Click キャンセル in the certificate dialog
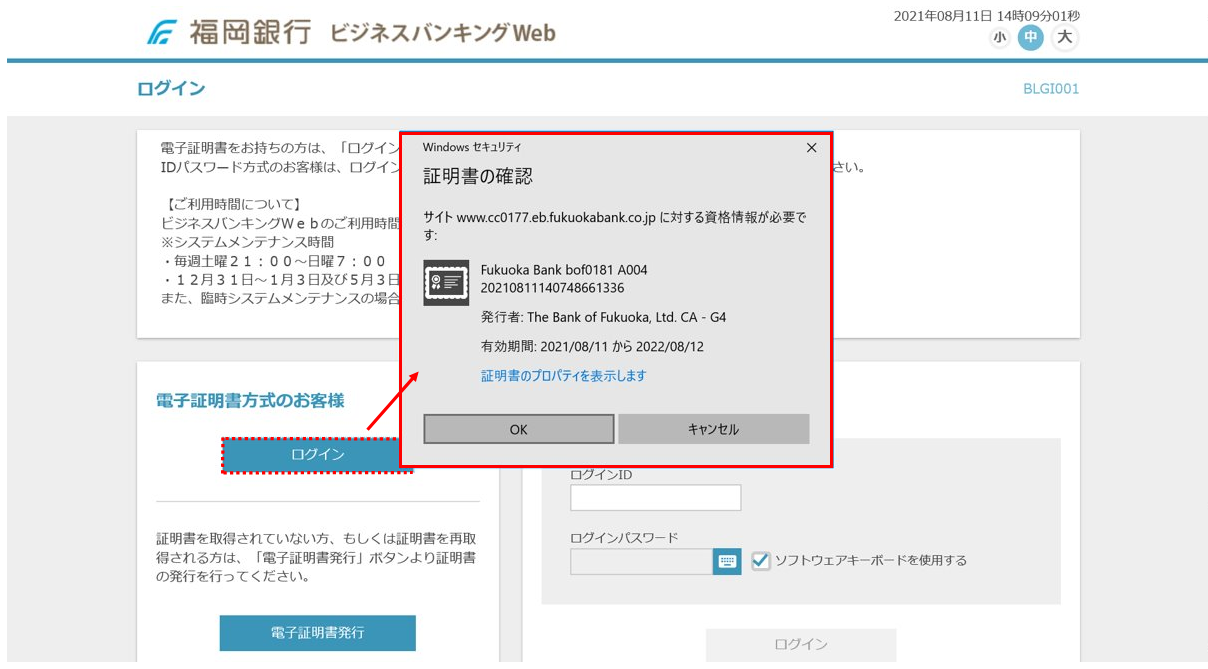The width and height of the screenshot is (1208, 669). [x=713, y=429]
